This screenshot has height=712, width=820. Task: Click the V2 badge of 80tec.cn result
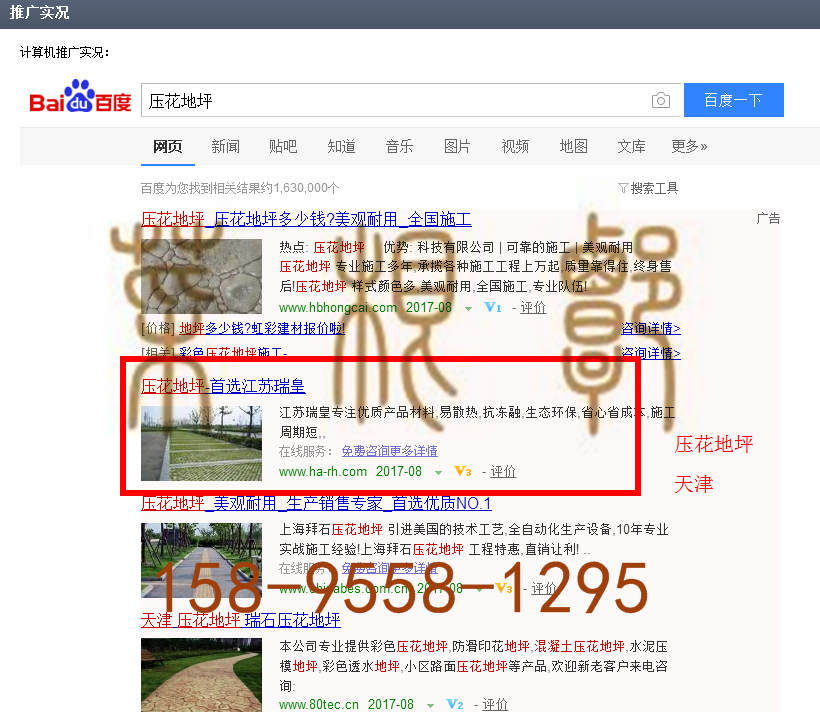tap(455, 704)
